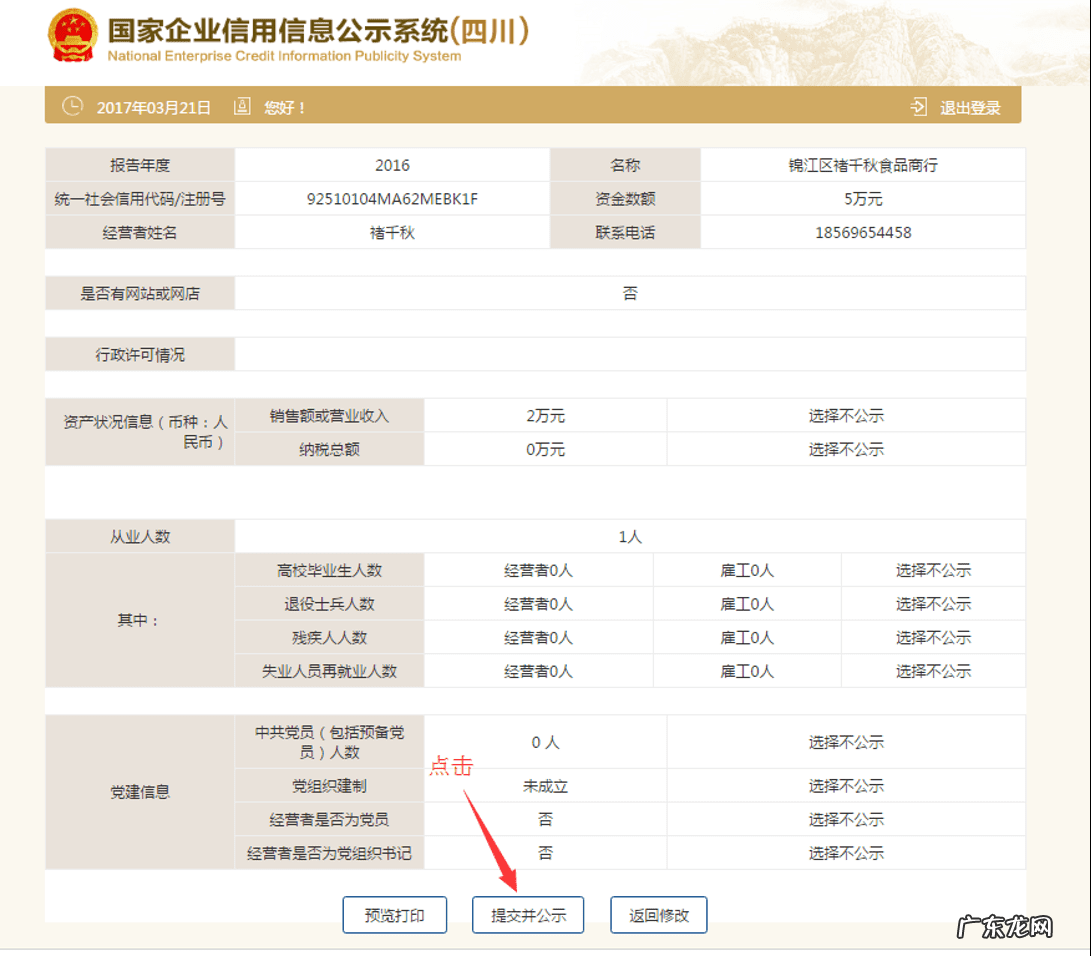
Task: Click the 广东龙网 watermark logo
Action: pyautogui.click(x=1005, y=927)
